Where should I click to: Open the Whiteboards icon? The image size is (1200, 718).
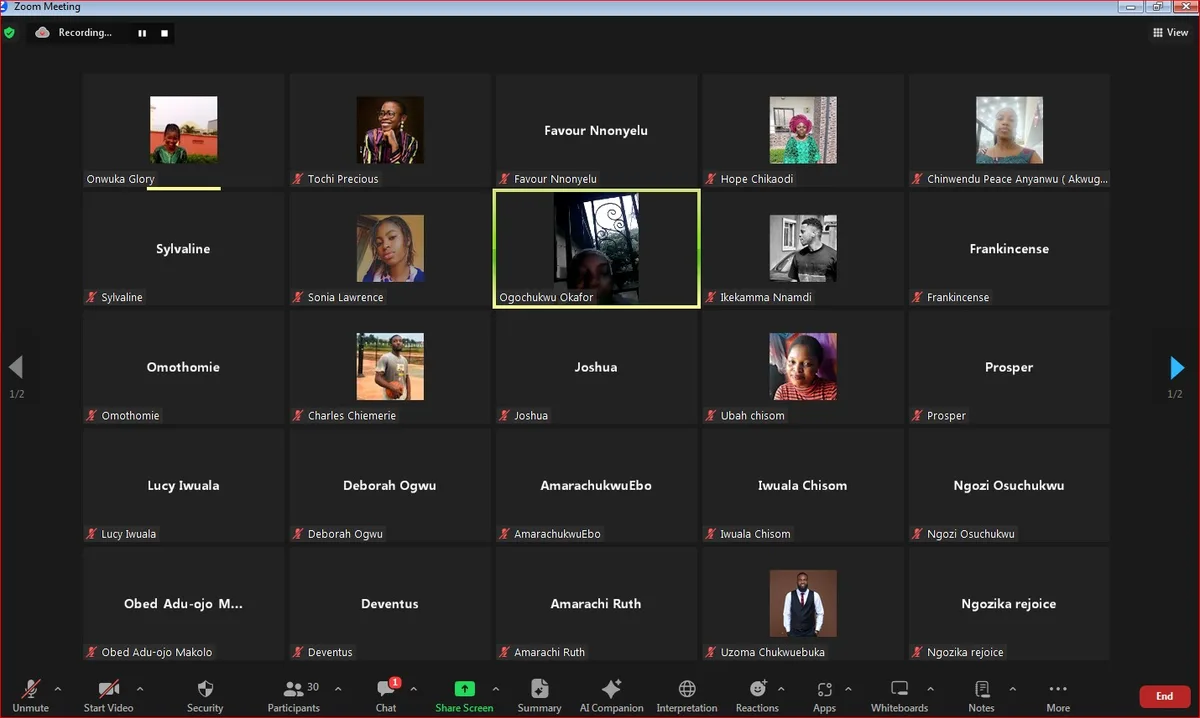[x=899, y=688]
